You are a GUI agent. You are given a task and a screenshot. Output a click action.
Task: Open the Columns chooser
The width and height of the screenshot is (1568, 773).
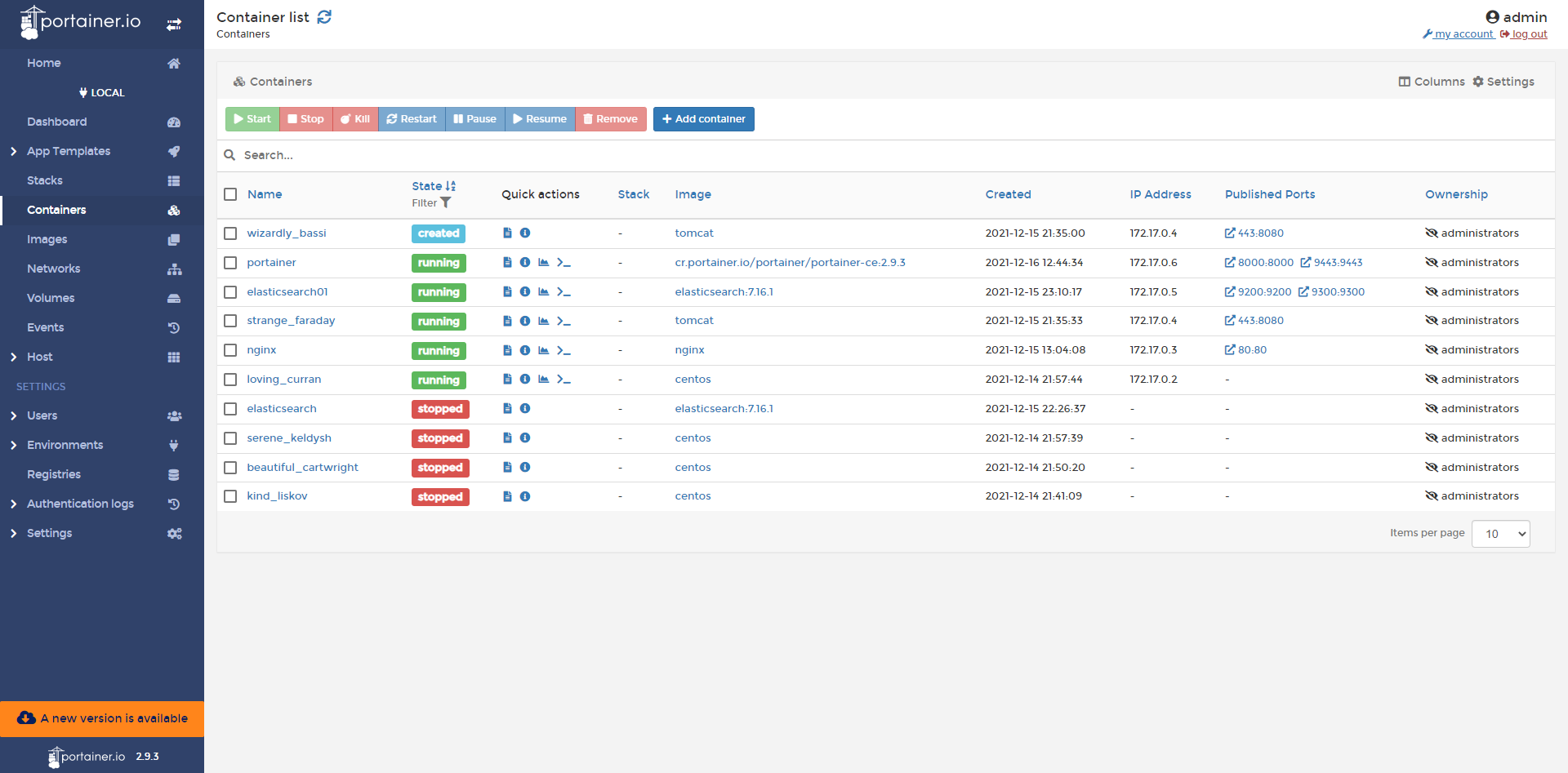[1432, 82]
